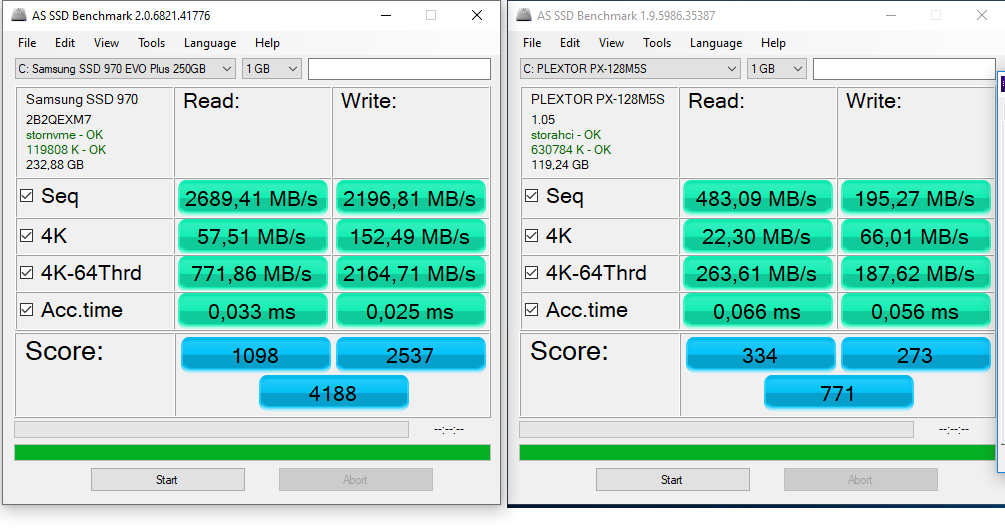Click the Seq read result 483,09 MB/s
This screenshot has height=531, width=1005.
758,198
